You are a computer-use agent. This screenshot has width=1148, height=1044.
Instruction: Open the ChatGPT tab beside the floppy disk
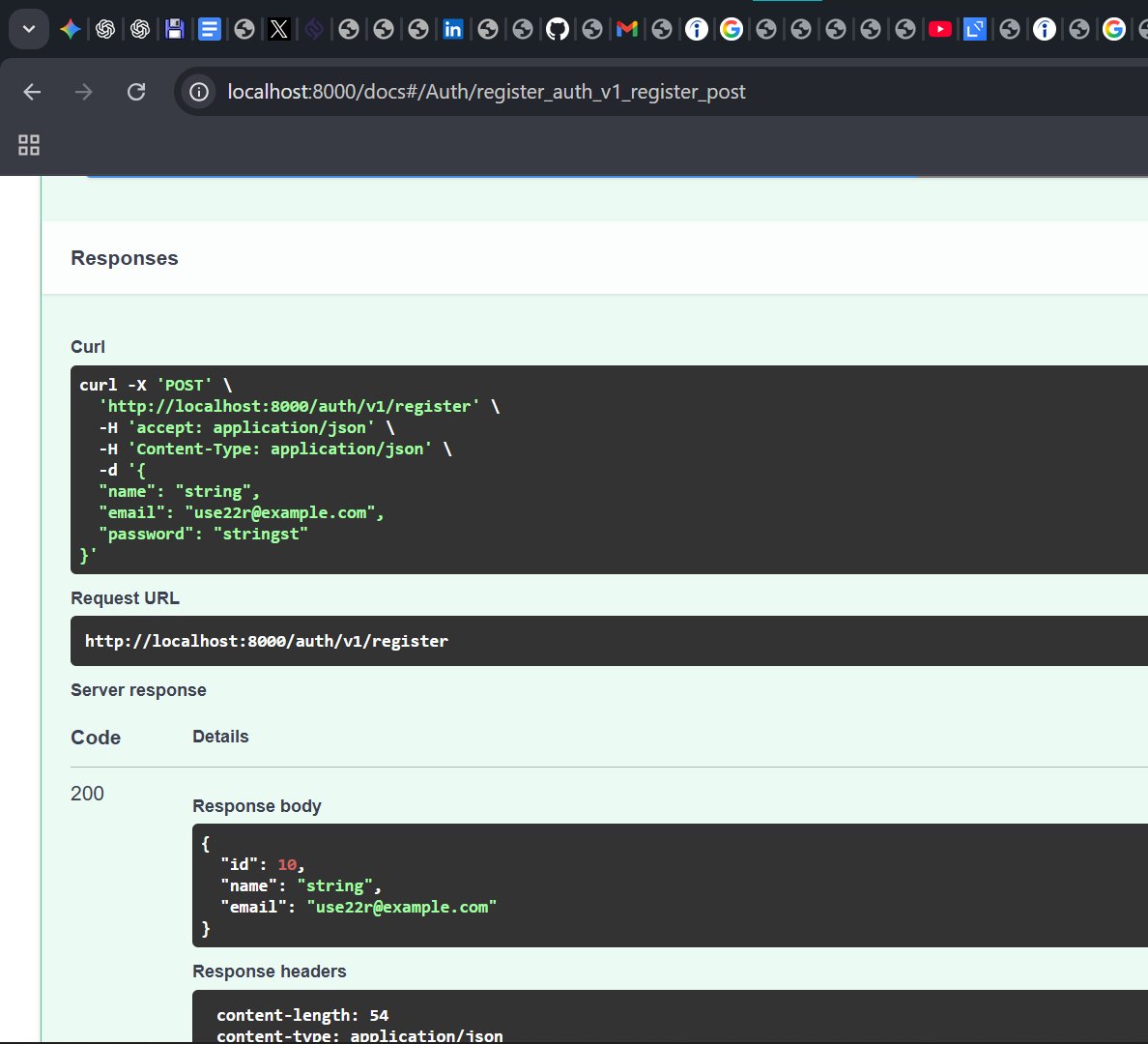click(140, 29)
